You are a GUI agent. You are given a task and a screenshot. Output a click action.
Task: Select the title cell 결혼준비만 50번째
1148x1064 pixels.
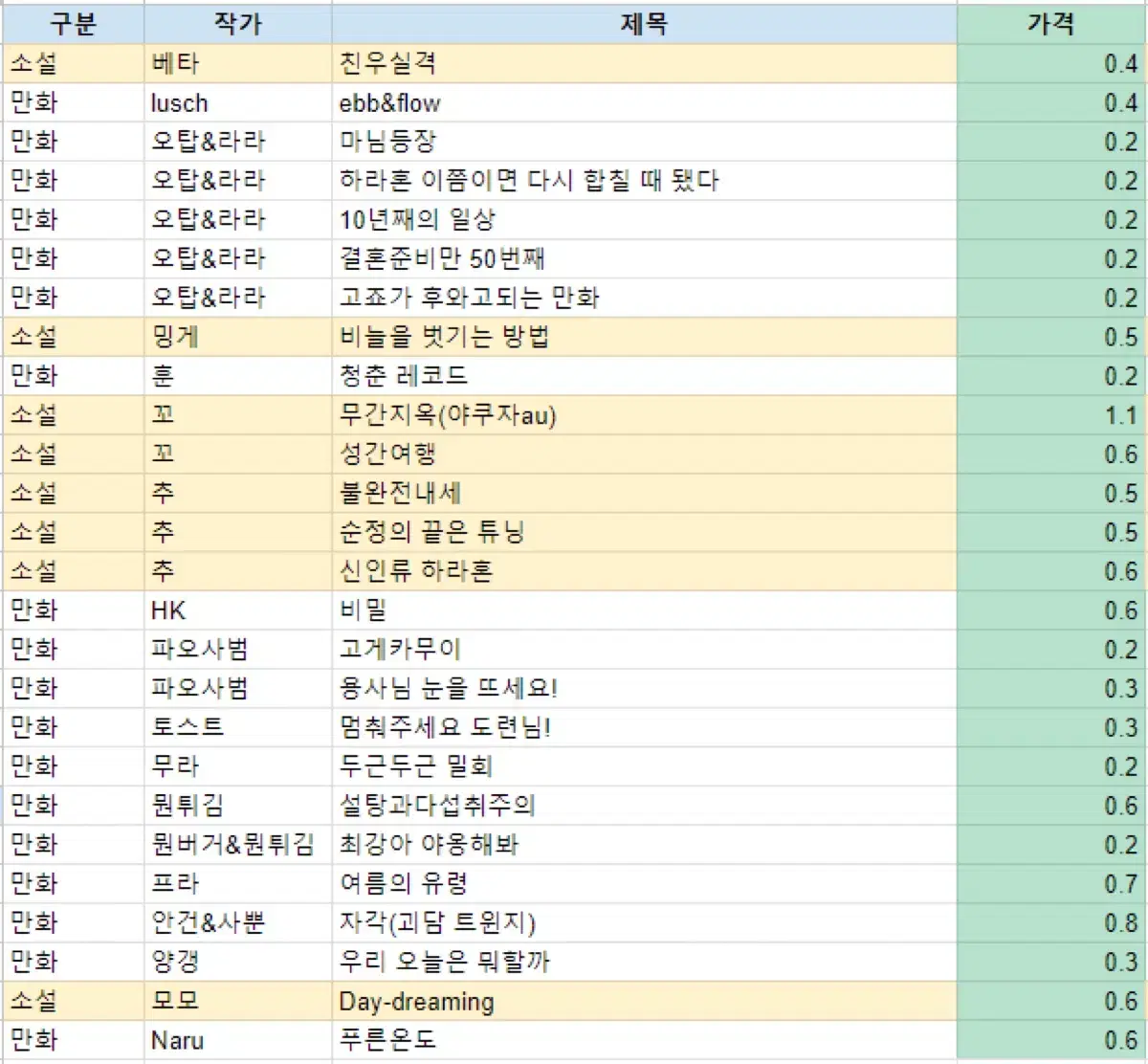644,258
